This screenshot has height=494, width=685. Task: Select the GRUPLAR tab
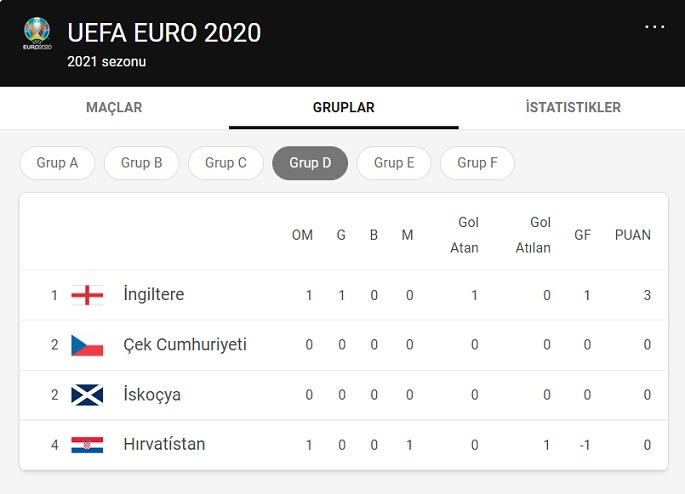343,108
